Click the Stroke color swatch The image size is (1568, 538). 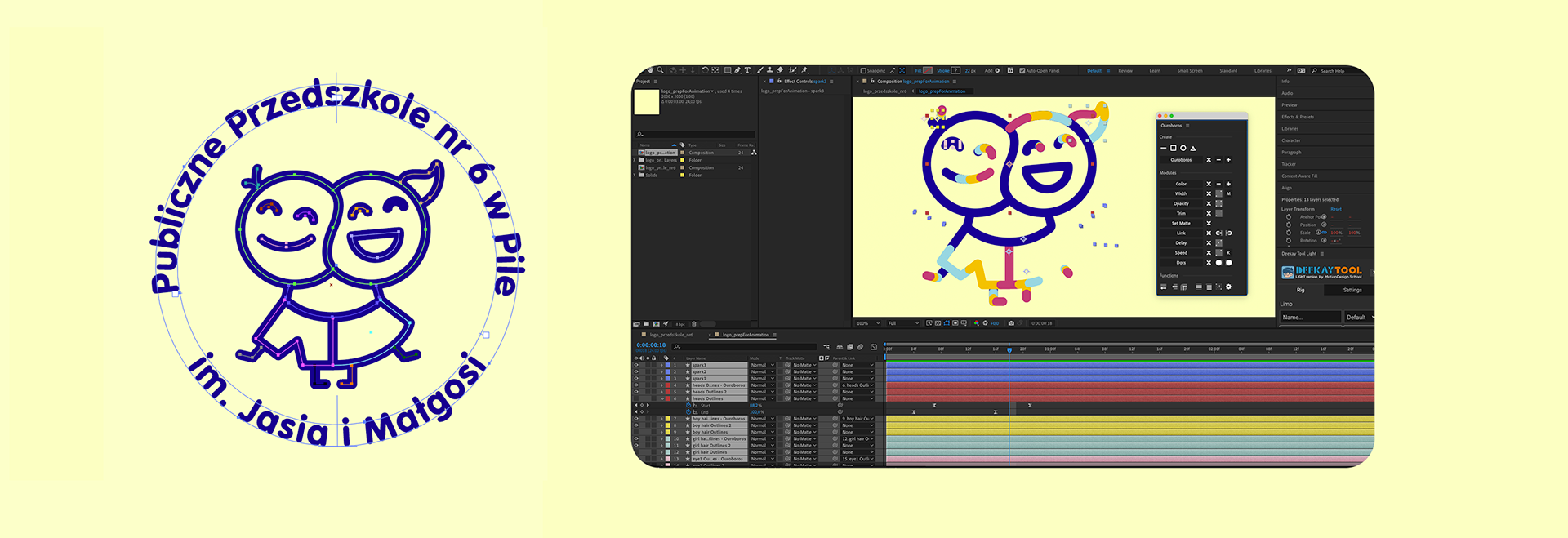955,71
